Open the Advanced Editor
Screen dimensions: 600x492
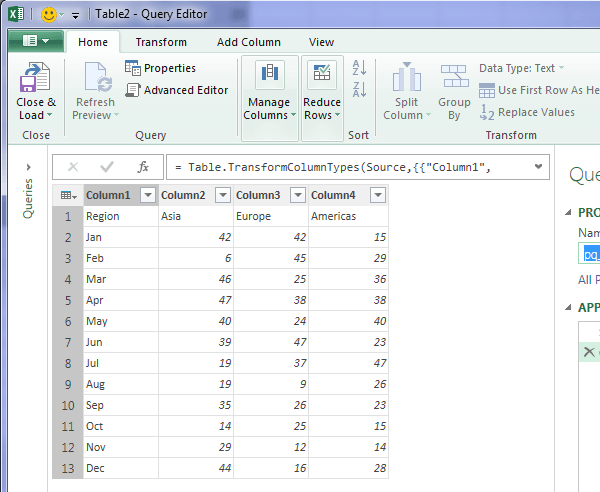tap(177, 90)
